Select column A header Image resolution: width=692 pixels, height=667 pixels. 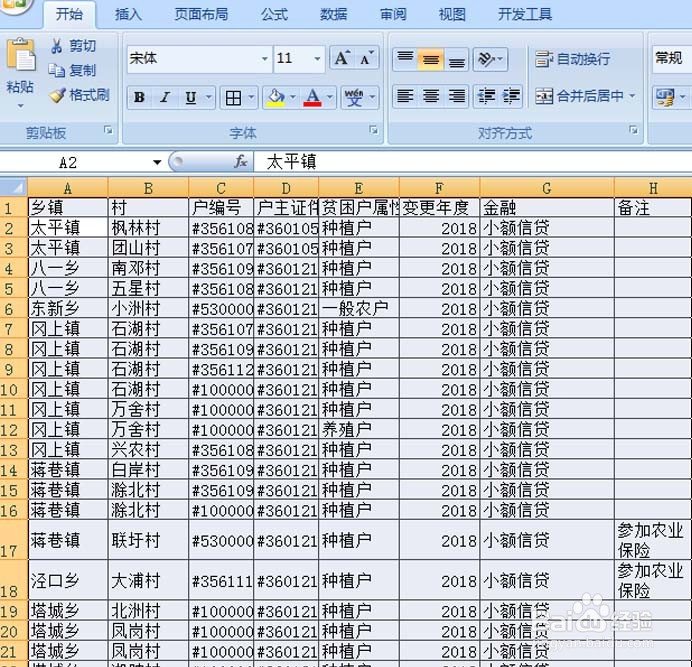tap(68, 188)
